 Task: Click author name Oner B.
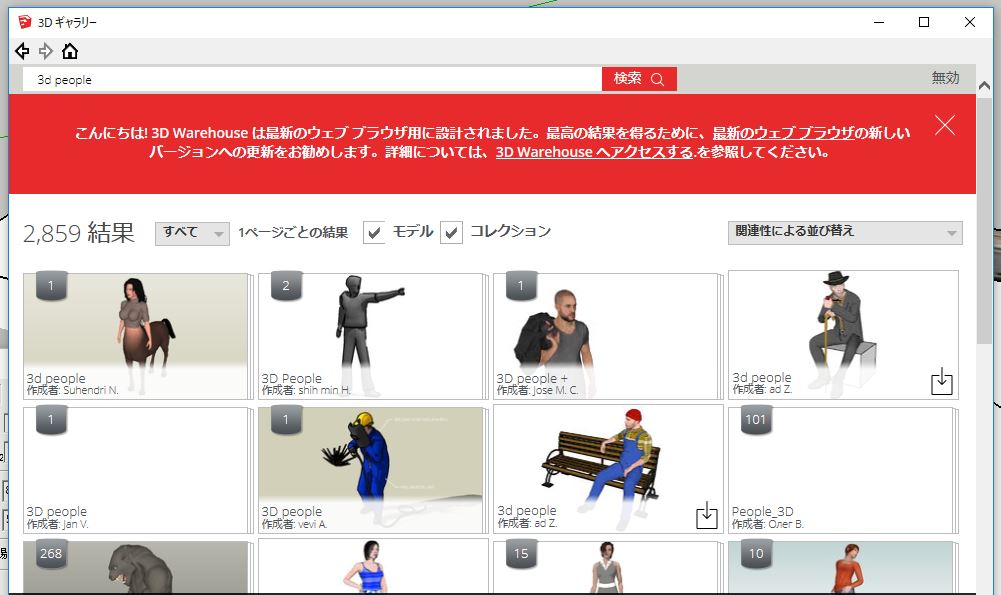coord(785,524)
